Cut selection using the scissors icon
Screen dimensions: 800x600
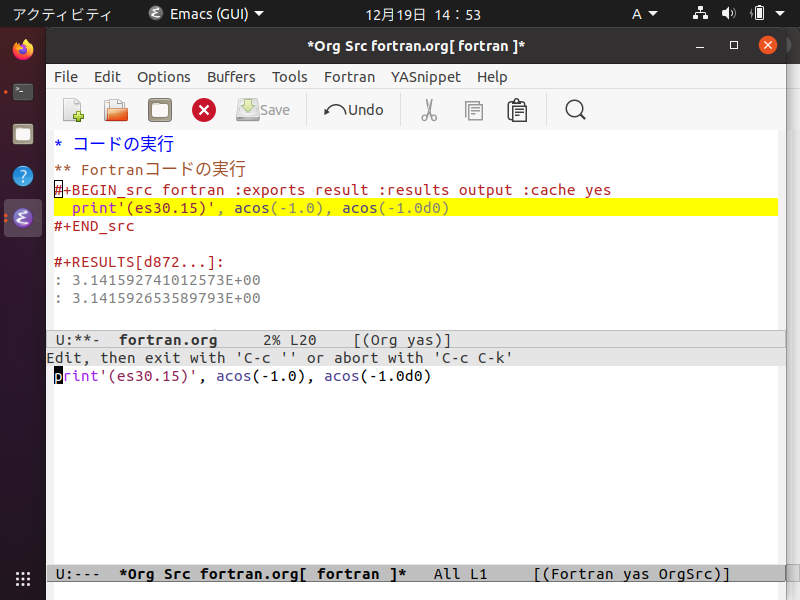[x=428, y=110]
